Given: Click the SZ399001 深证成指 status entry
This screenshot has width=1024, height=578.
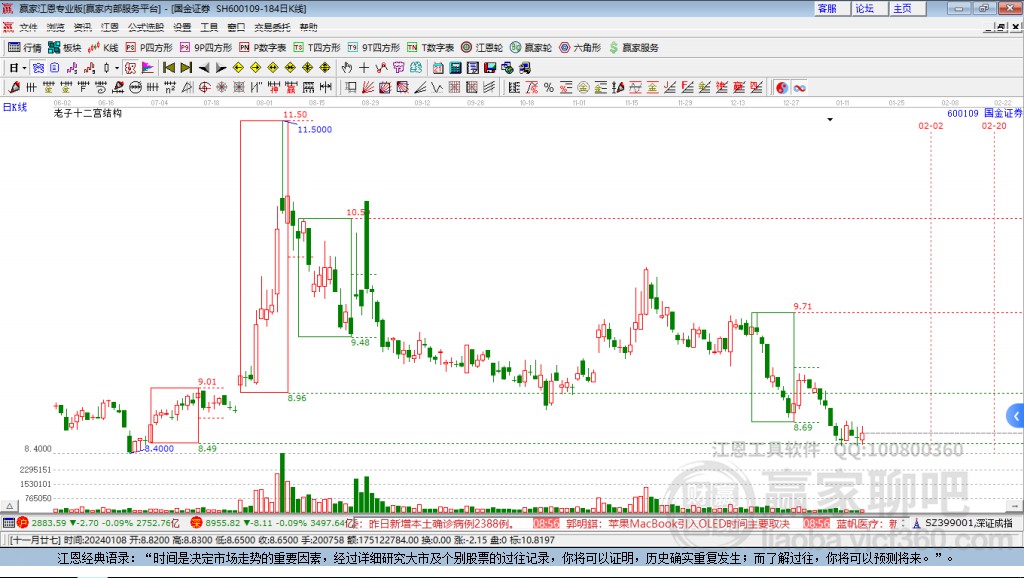Looking at the screenshot, I should tap(963, 523).
